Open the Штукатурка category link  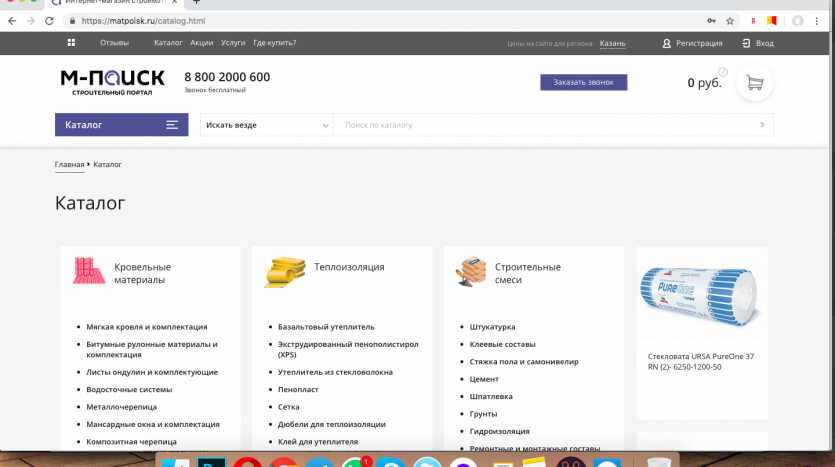point(492,327)
